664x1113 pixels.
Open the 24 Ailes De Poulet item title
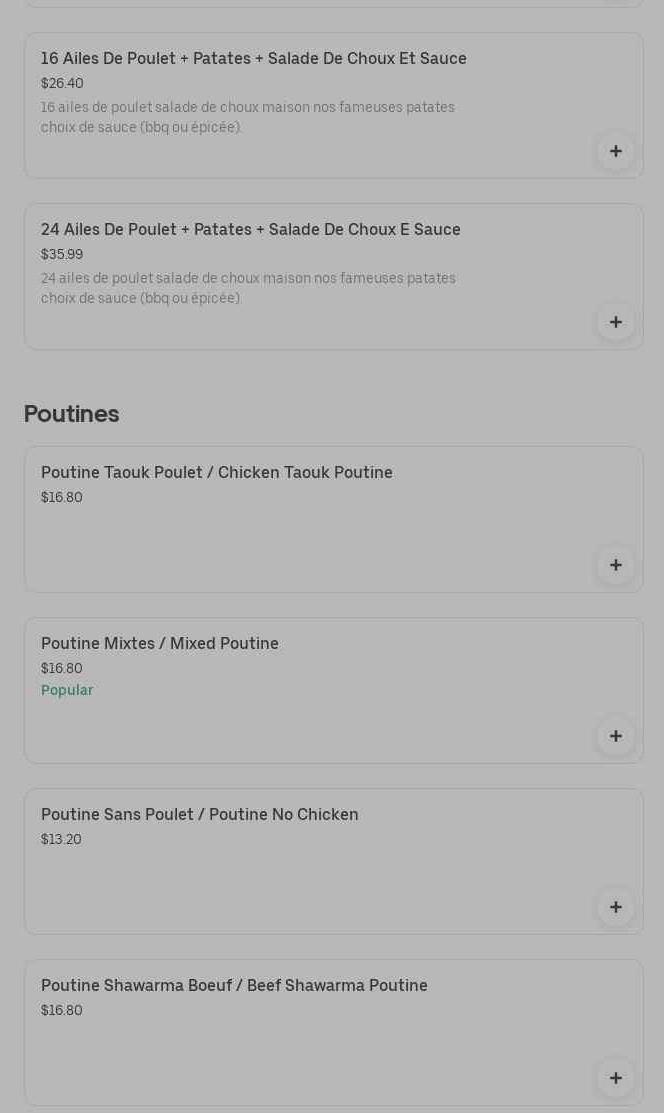[x=250, y=230]
